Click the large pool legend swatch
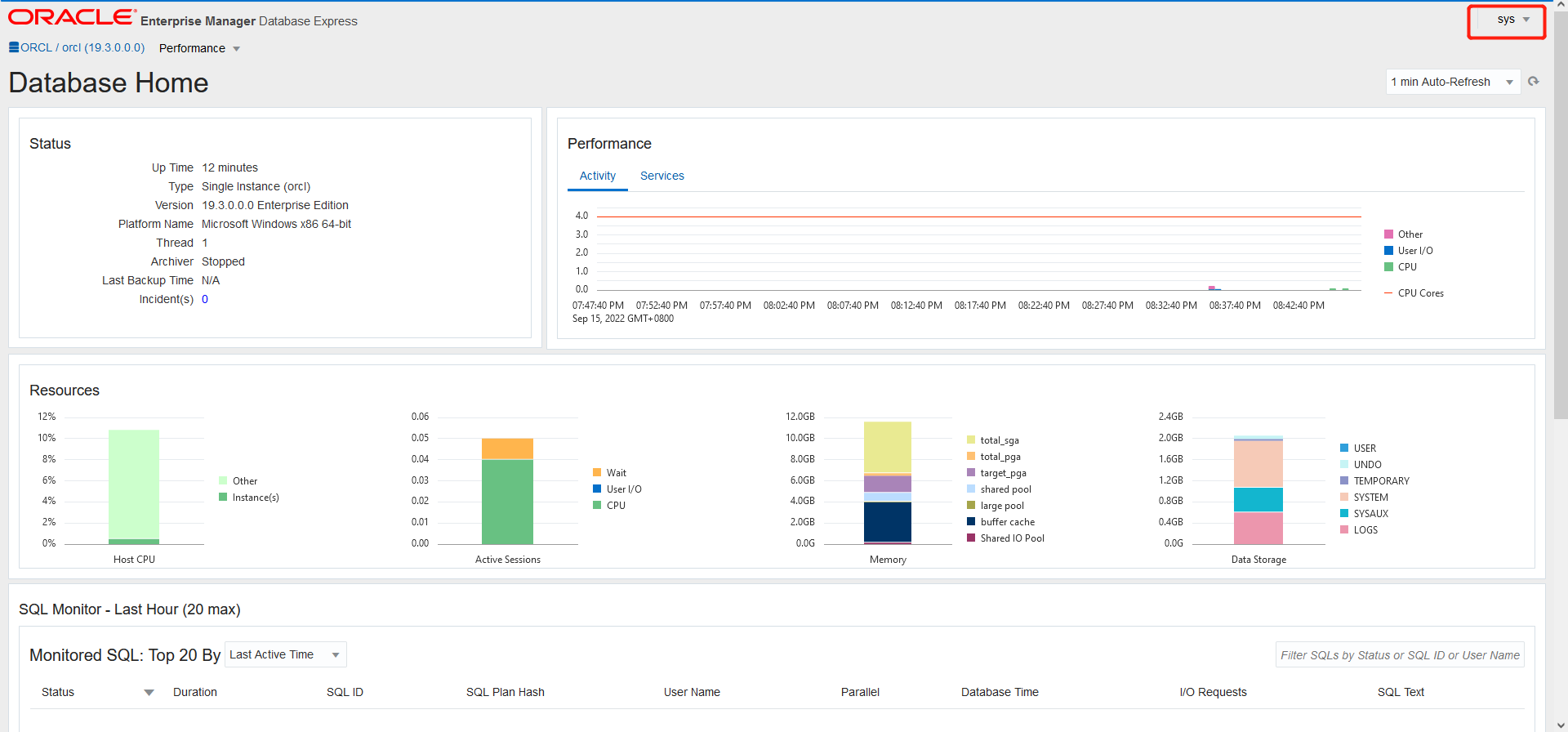The height and width of the screenshot is (732, 1568). coord(971,506)
